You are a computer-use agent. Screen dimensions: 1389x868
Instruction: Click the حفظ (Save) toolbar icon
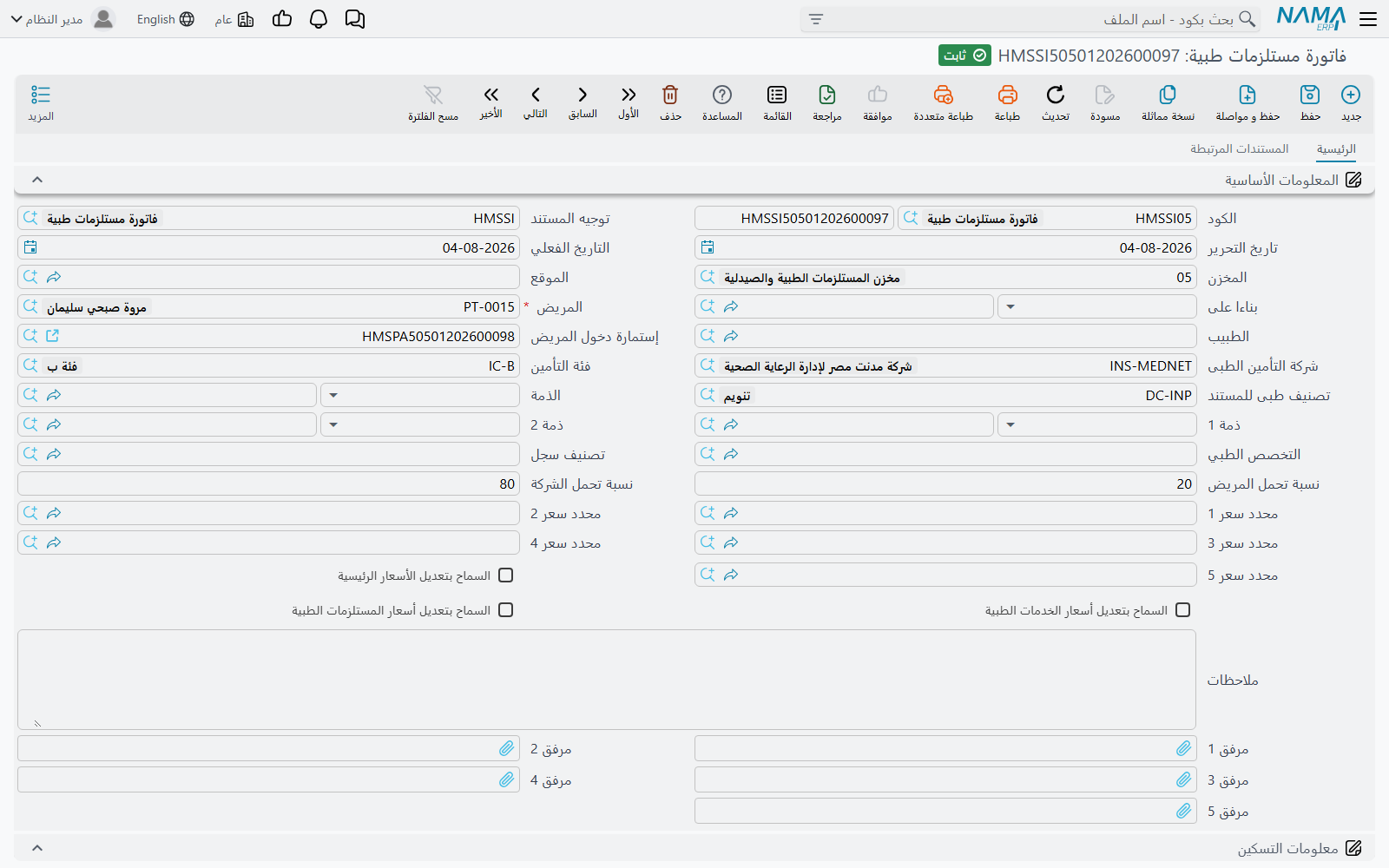(1310, 95)
